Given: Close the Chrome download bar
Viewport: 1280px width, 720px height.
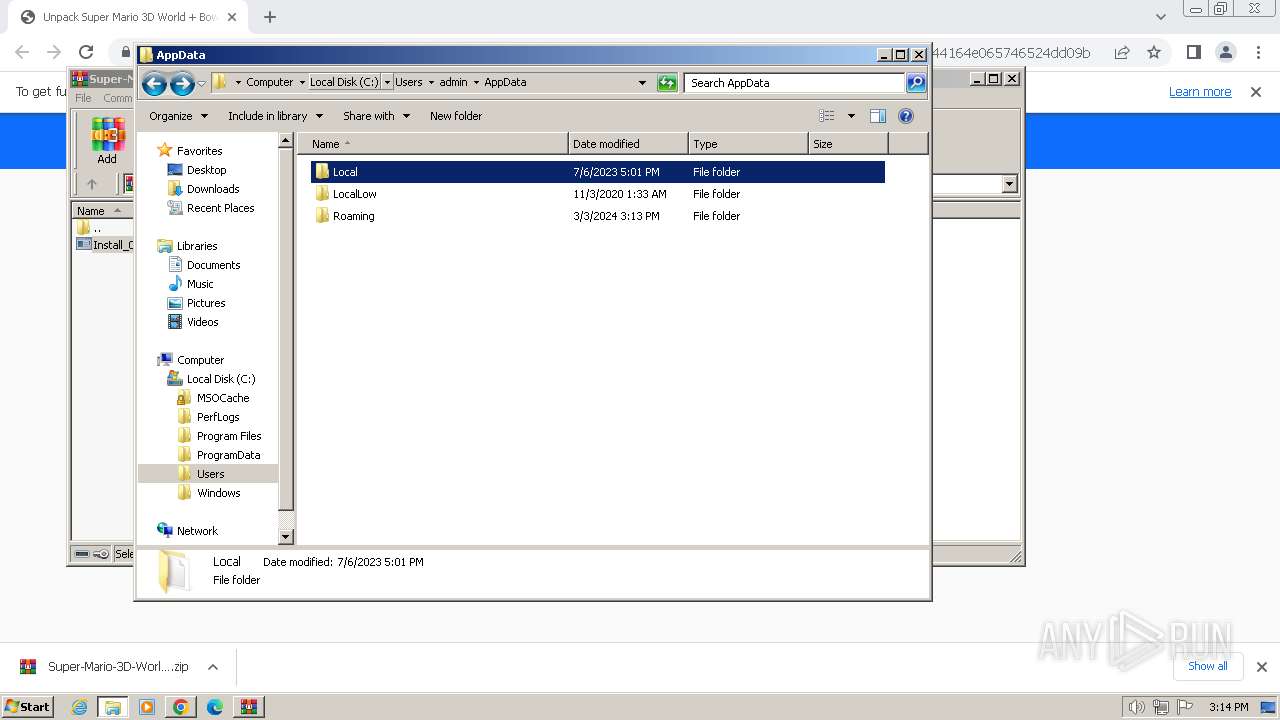Looking at the screenshot, I should pyautogui.click(x=1261, y=666).
